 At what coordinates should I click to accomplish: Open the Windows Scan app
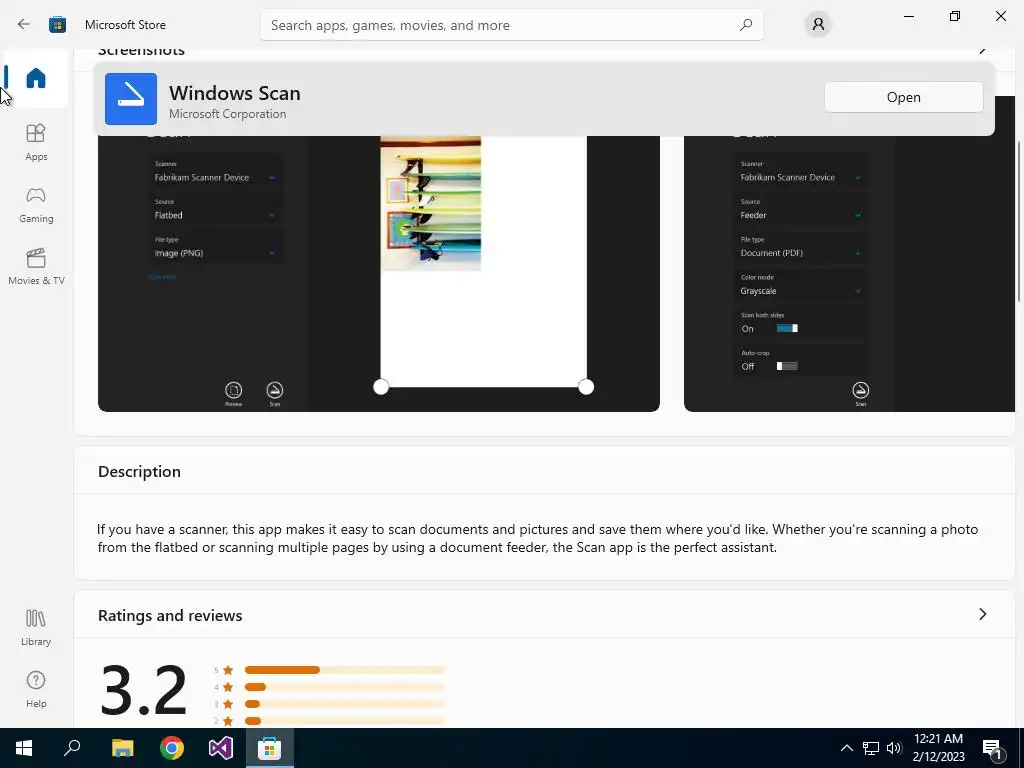point(903,97)
